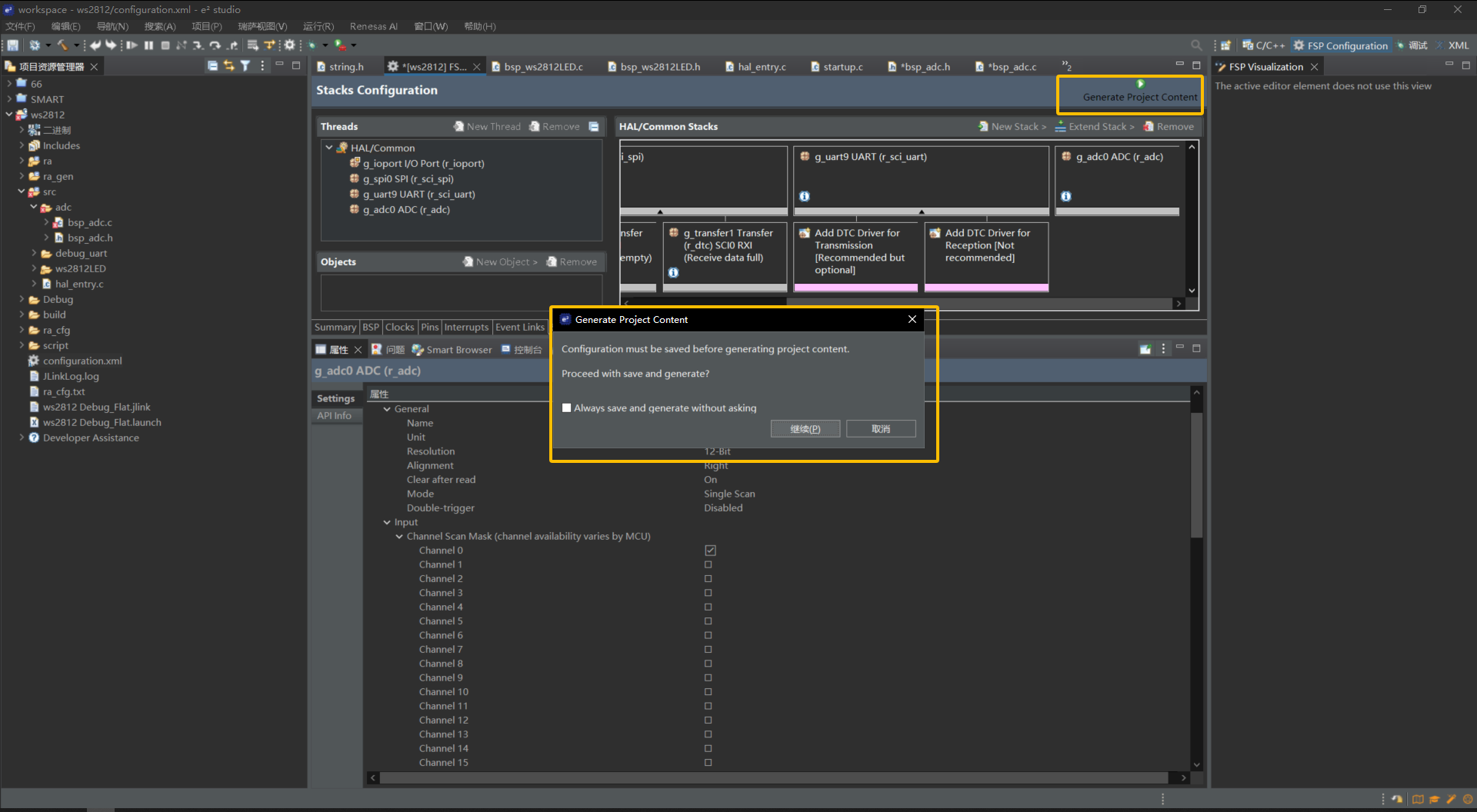Click the properties panel vertical scrollbar
This screenshot has width=1477, height=812.
(1196, 475)
